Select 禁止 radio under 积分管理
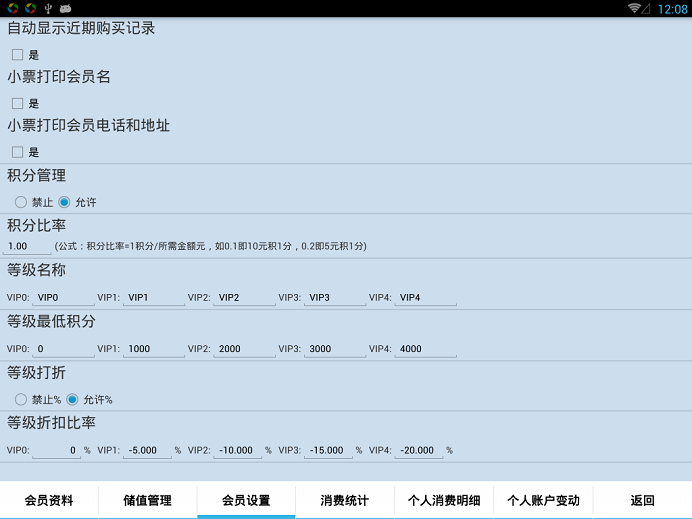 (21, 202)
